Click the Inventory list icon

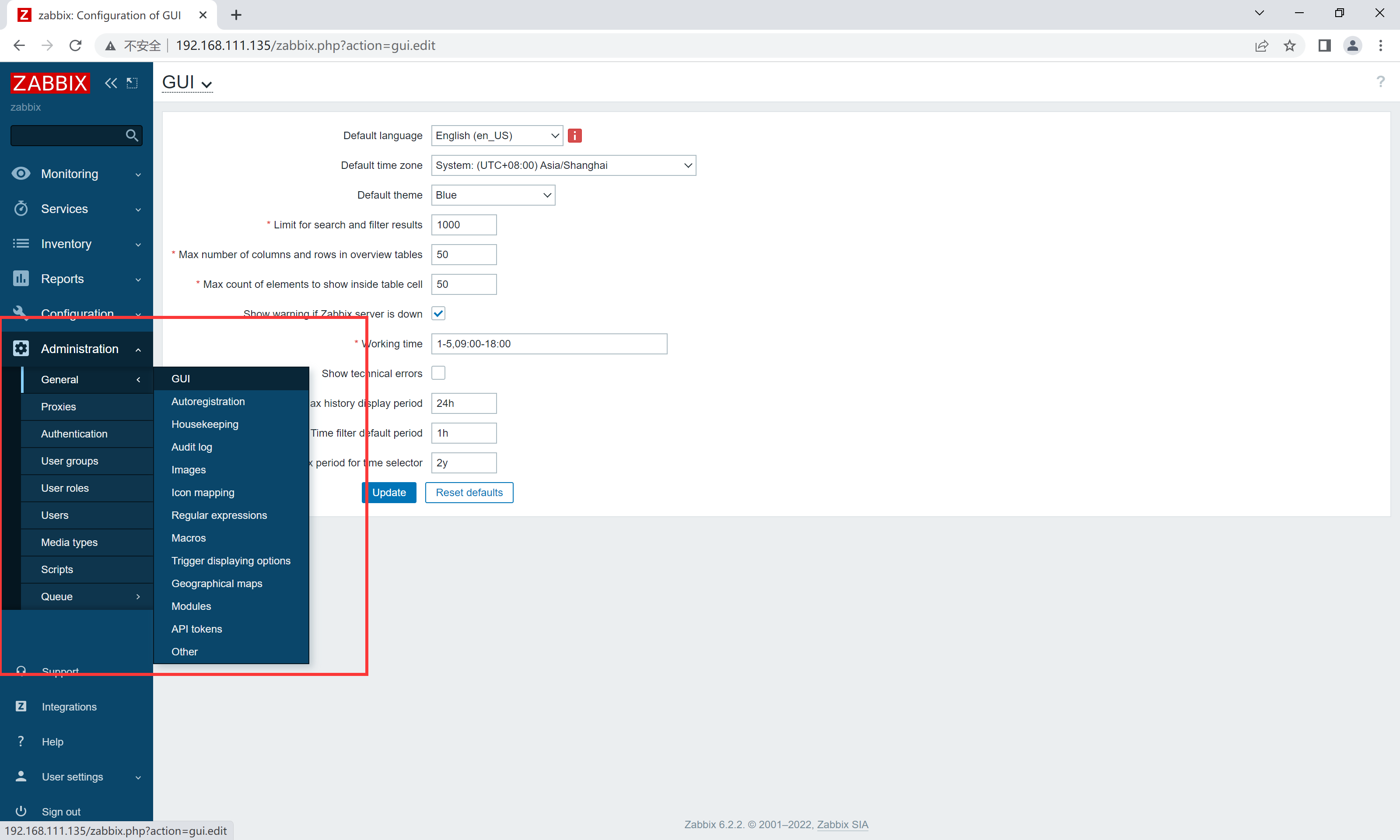click(x=21, y=243)
